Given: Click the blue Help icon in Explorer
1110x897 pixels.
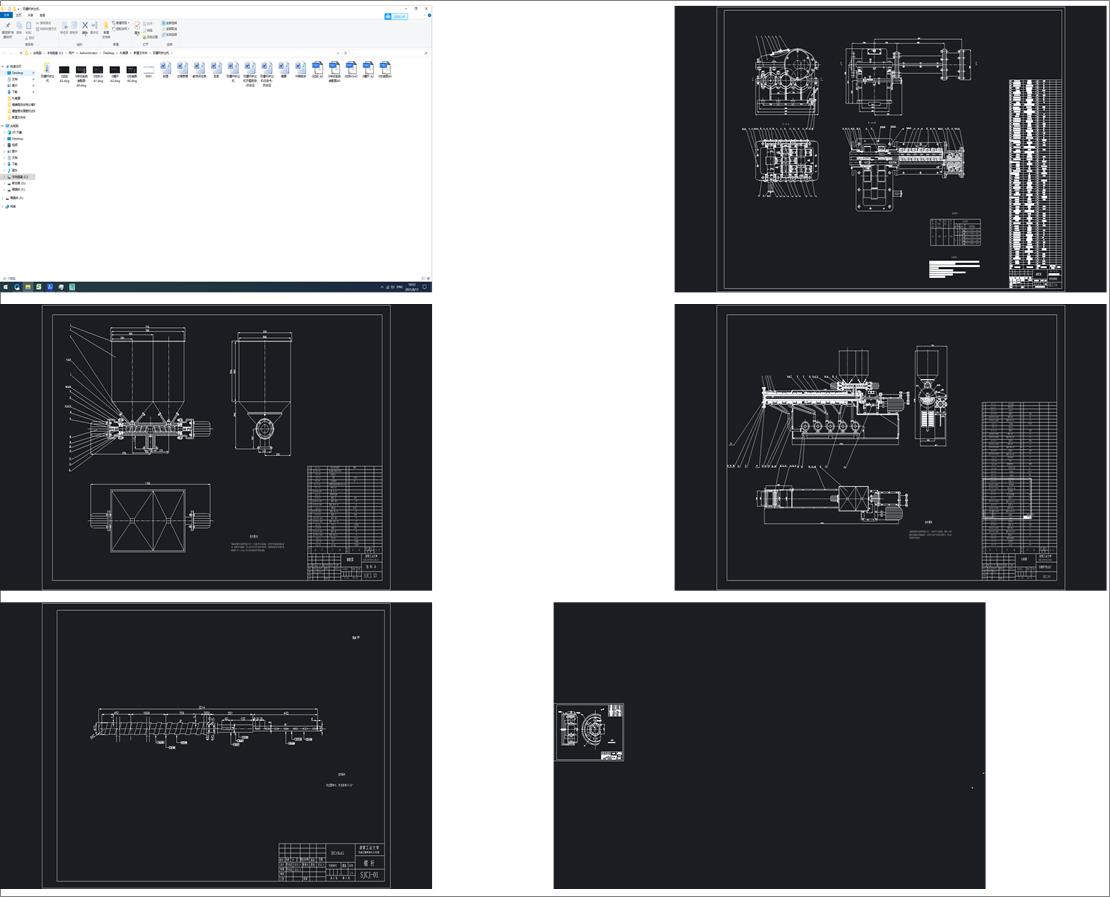Looking at the screenshot, I should click(x=429, y=16).
